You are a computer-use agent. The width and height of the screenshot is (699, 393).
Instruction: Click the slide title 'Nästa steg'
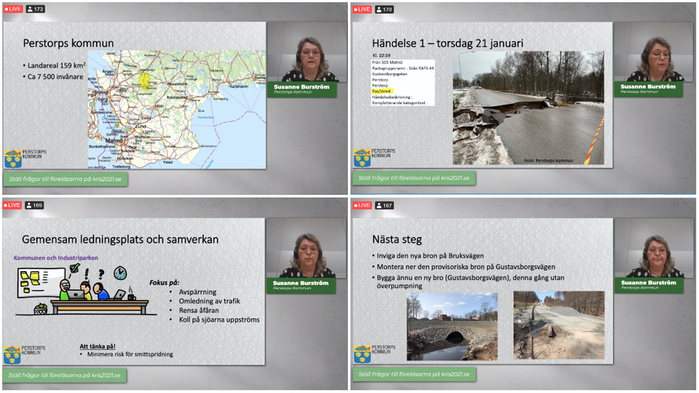(397, 239)
